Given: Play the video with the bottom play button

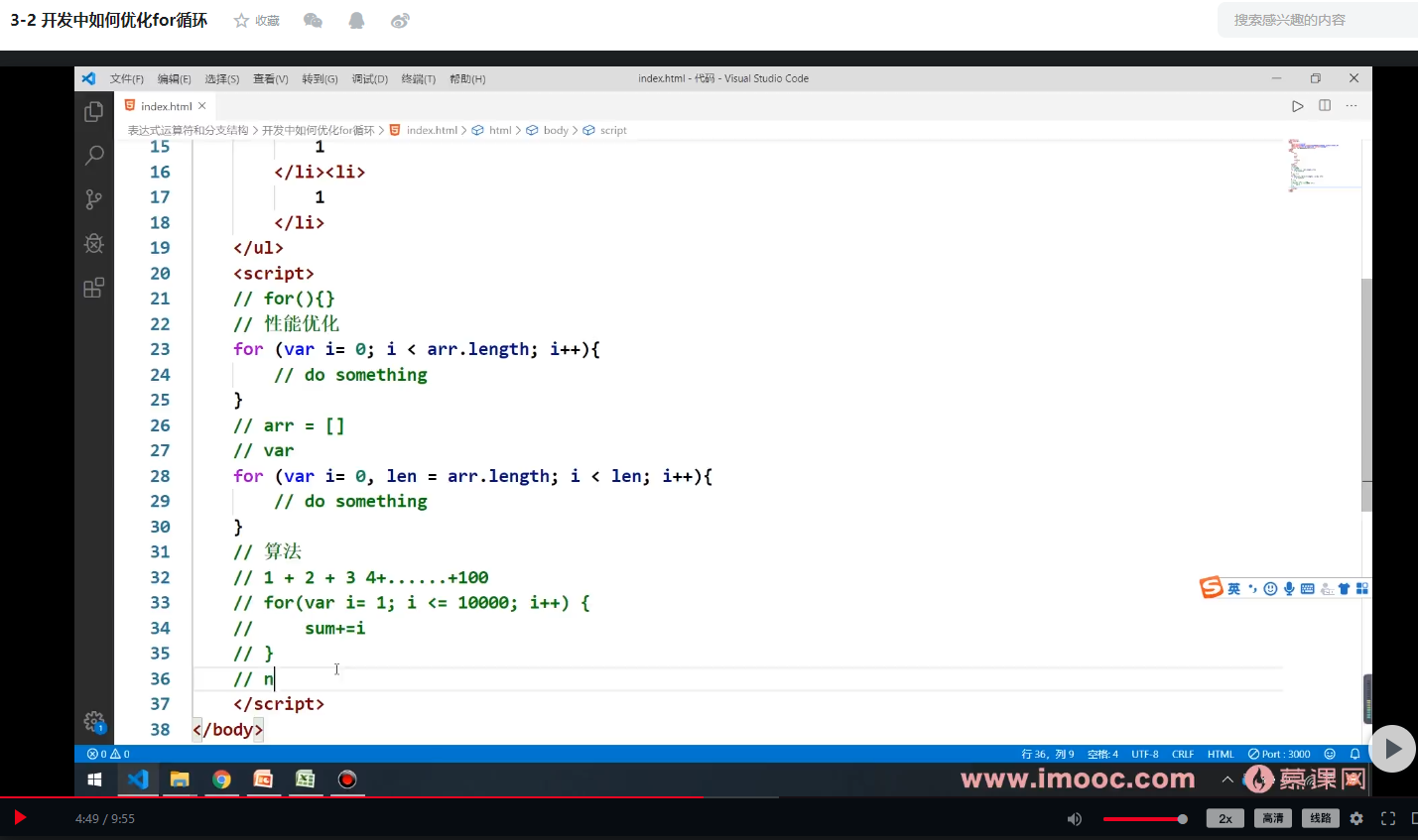Looking at the screenshot, I should (x=19, y=818).
